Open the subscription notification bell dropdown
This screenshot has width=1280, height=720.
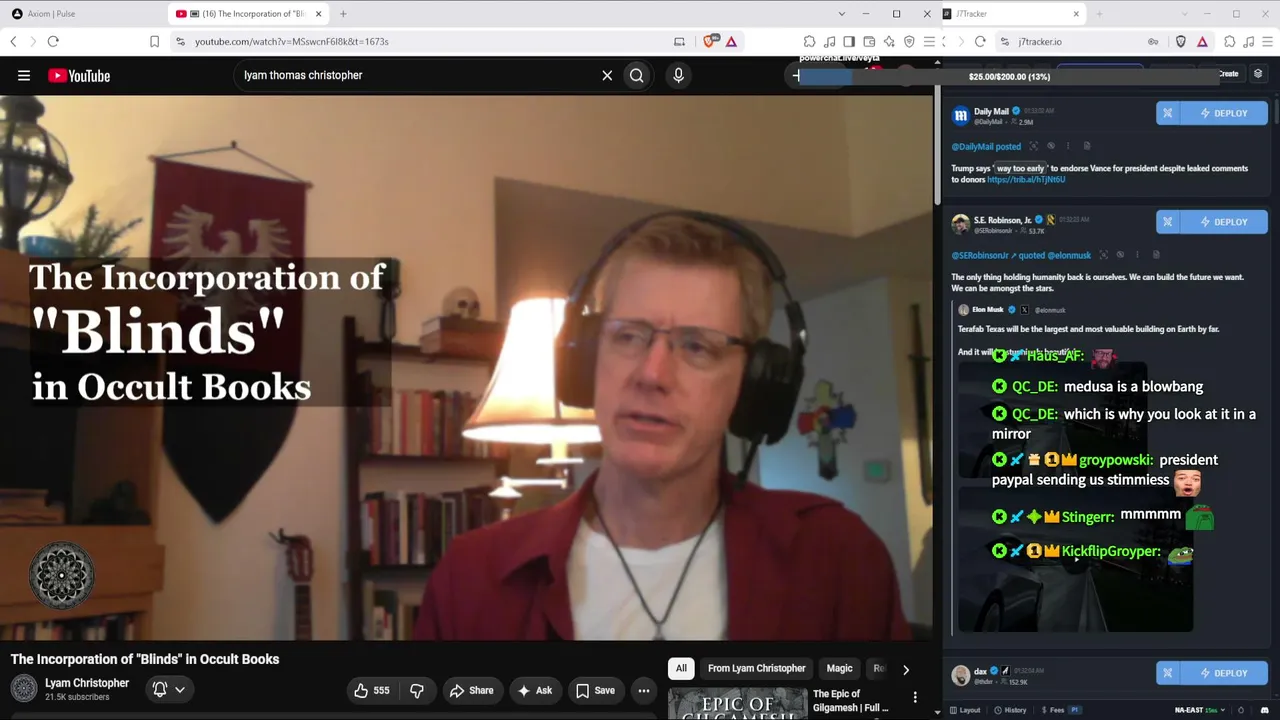(169, 689)
